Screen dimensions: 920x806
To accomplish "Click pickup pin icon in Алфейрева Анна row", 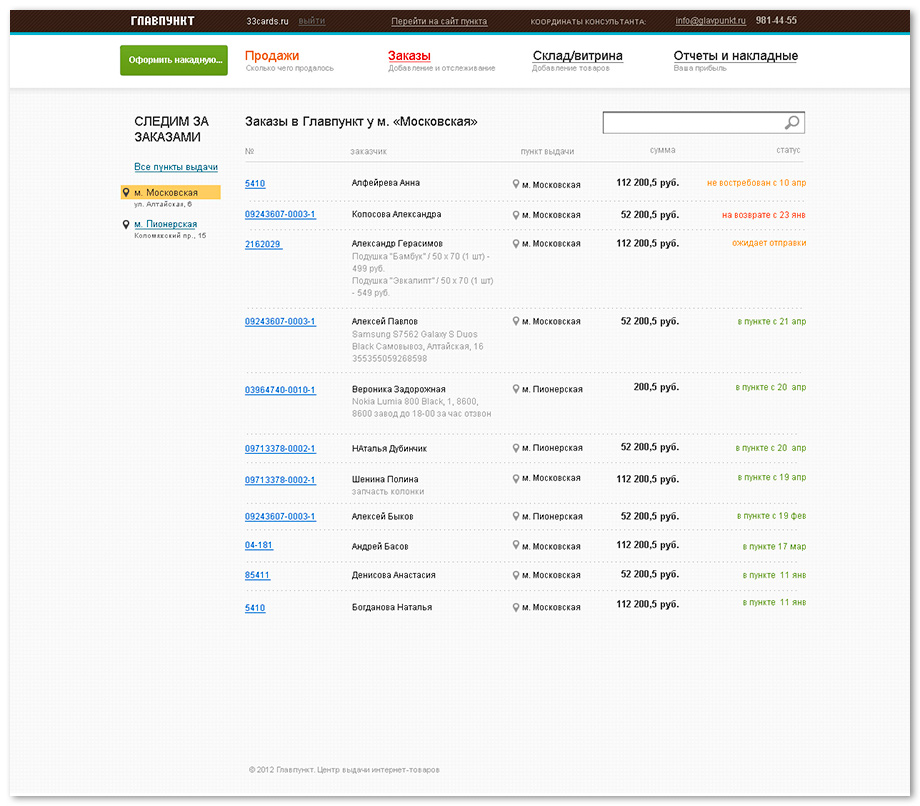I will (515, 184).
